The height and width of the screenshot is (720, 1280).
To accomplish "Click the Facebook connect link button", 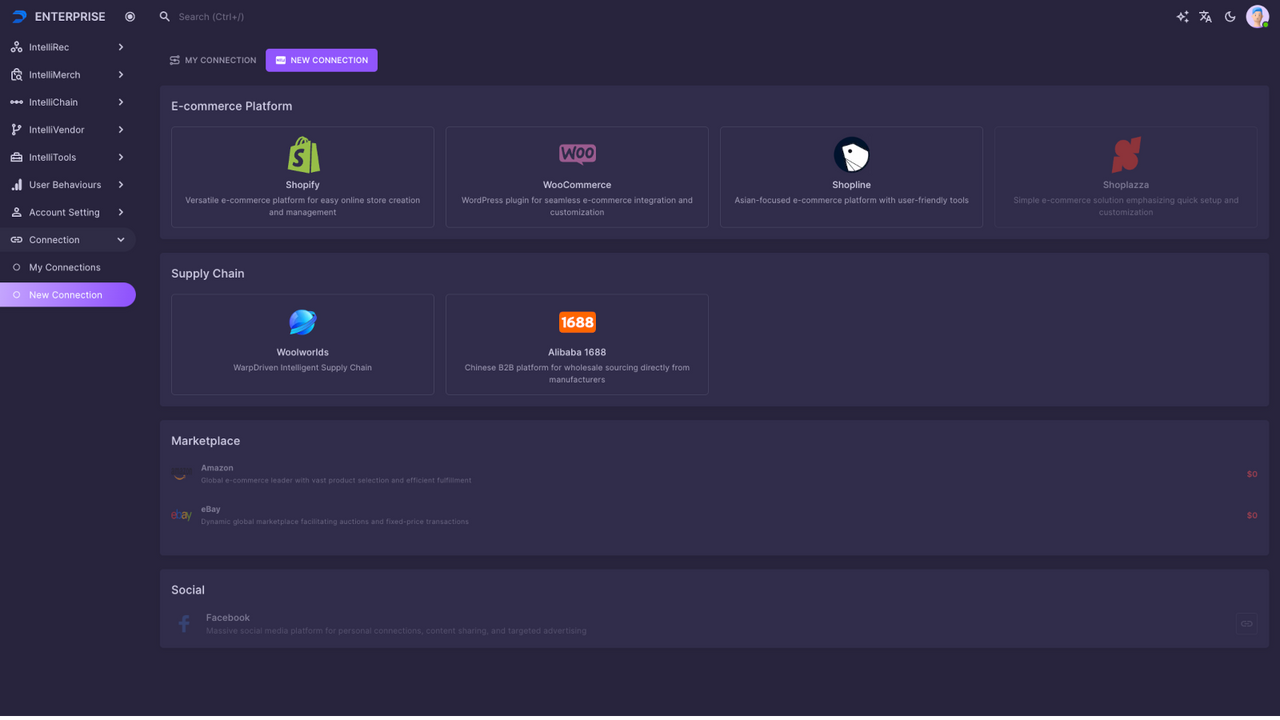I will (1247, 624).
